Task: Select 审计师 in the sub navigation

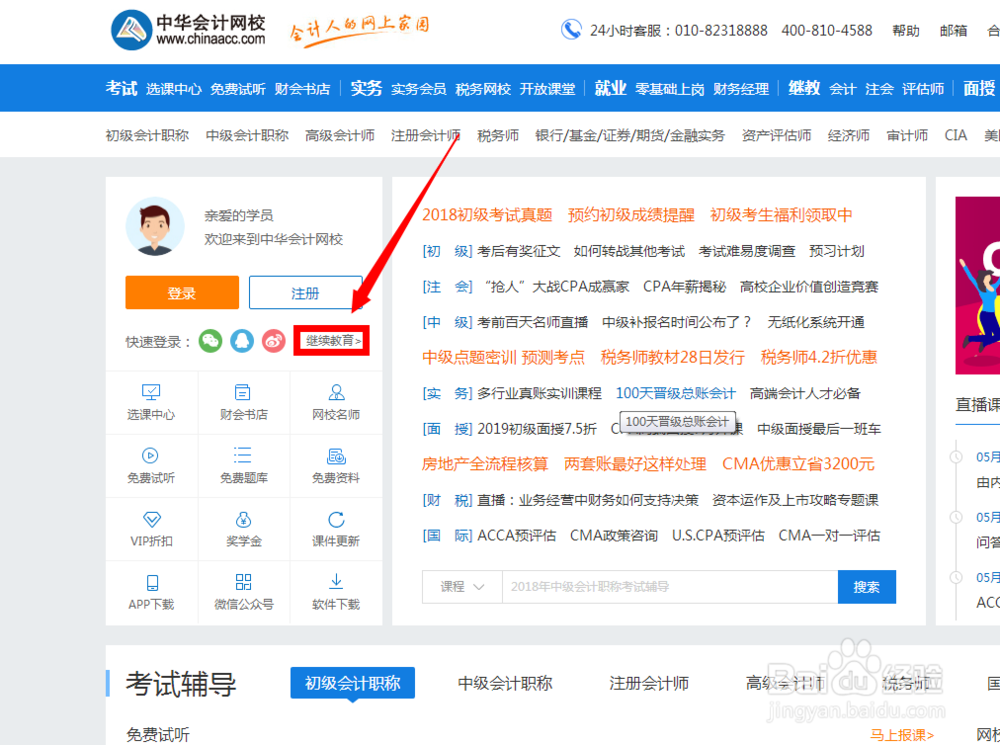Action: (907, 135)
